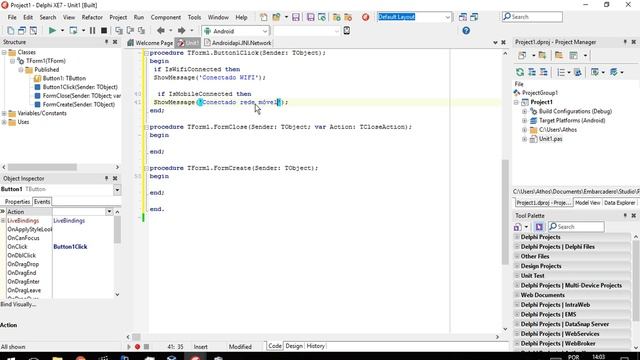Open the Default Layout dropdown
The width and height of the screenshot is (640, 360).
tap(447, 17)
